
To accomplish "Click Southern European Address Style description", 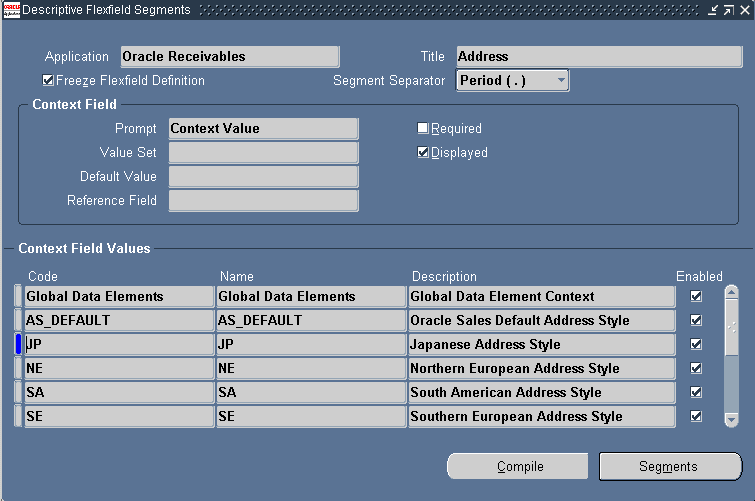I will (x=542, y=417).
